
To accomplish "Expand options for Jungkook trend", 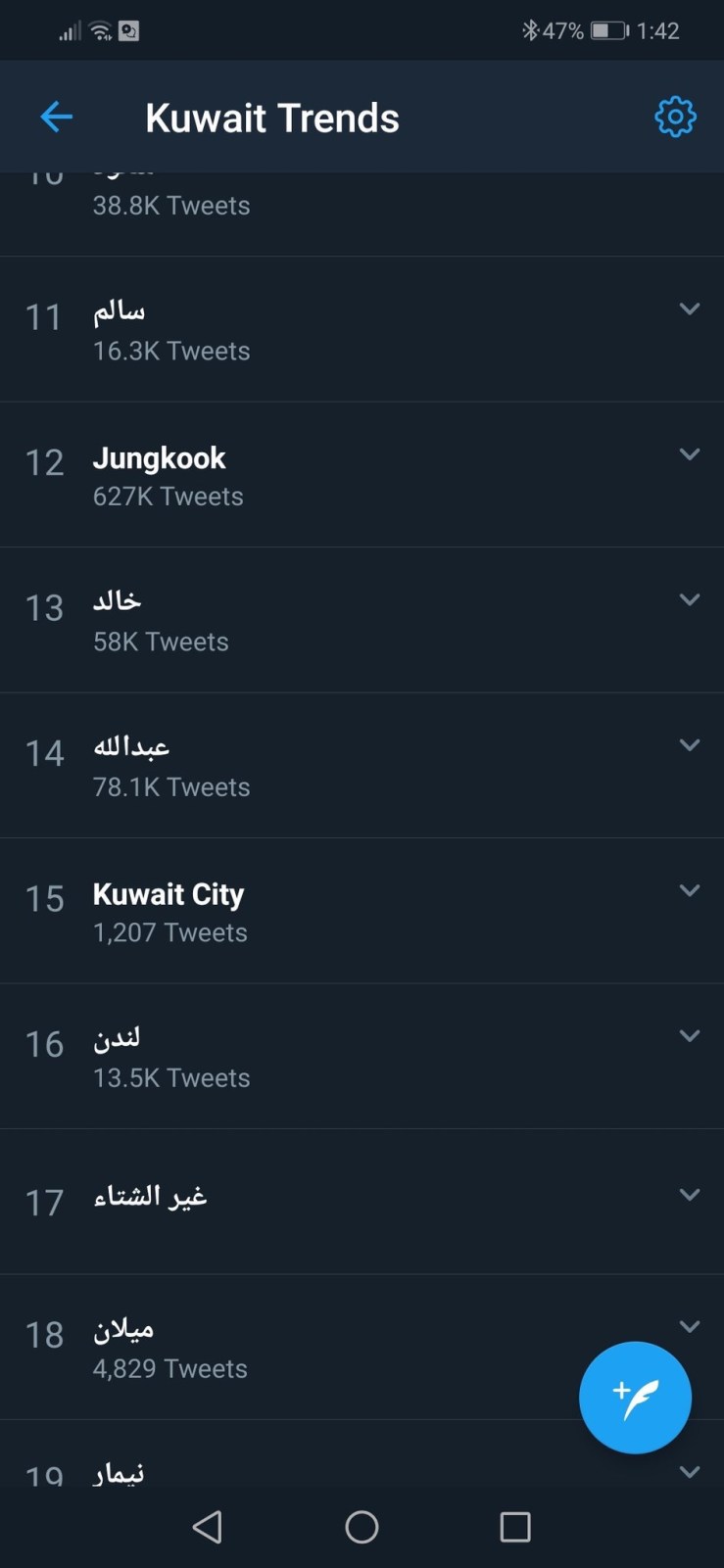I will (690, 454).
